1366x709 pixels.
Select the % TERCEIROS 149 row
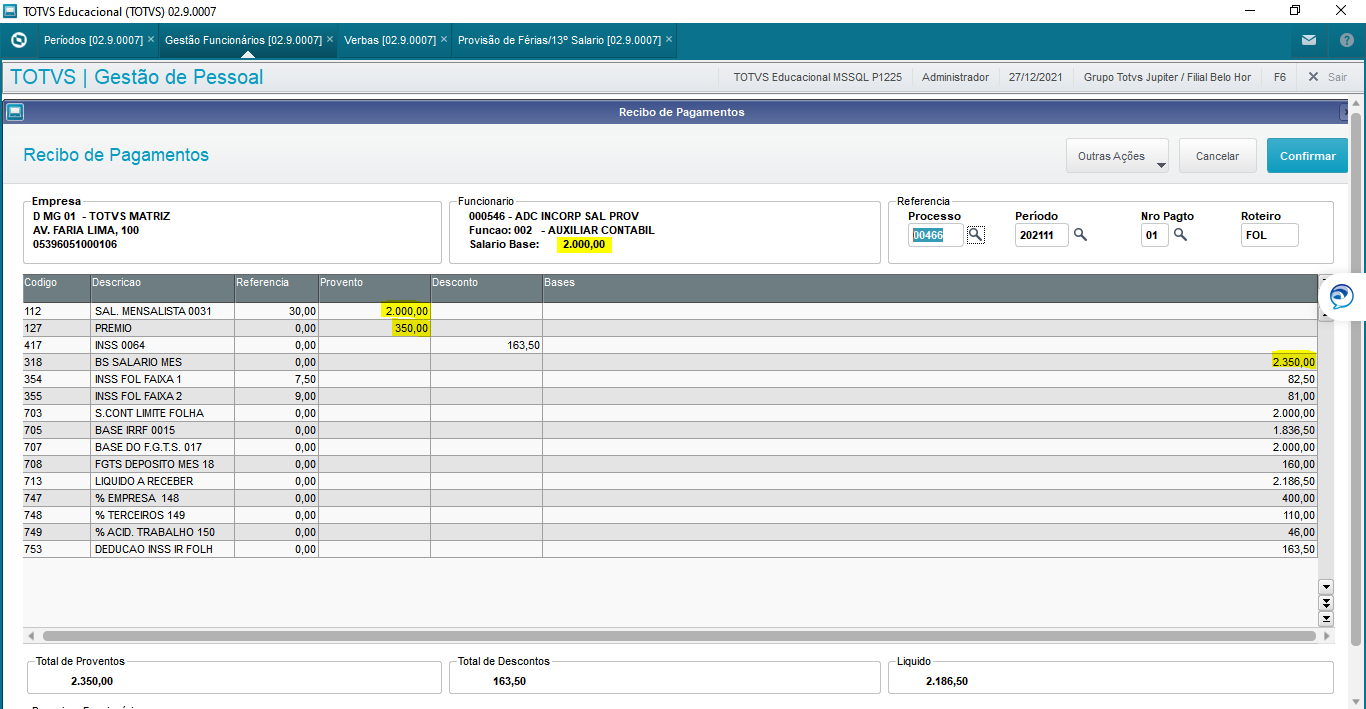tap(670, 515)
